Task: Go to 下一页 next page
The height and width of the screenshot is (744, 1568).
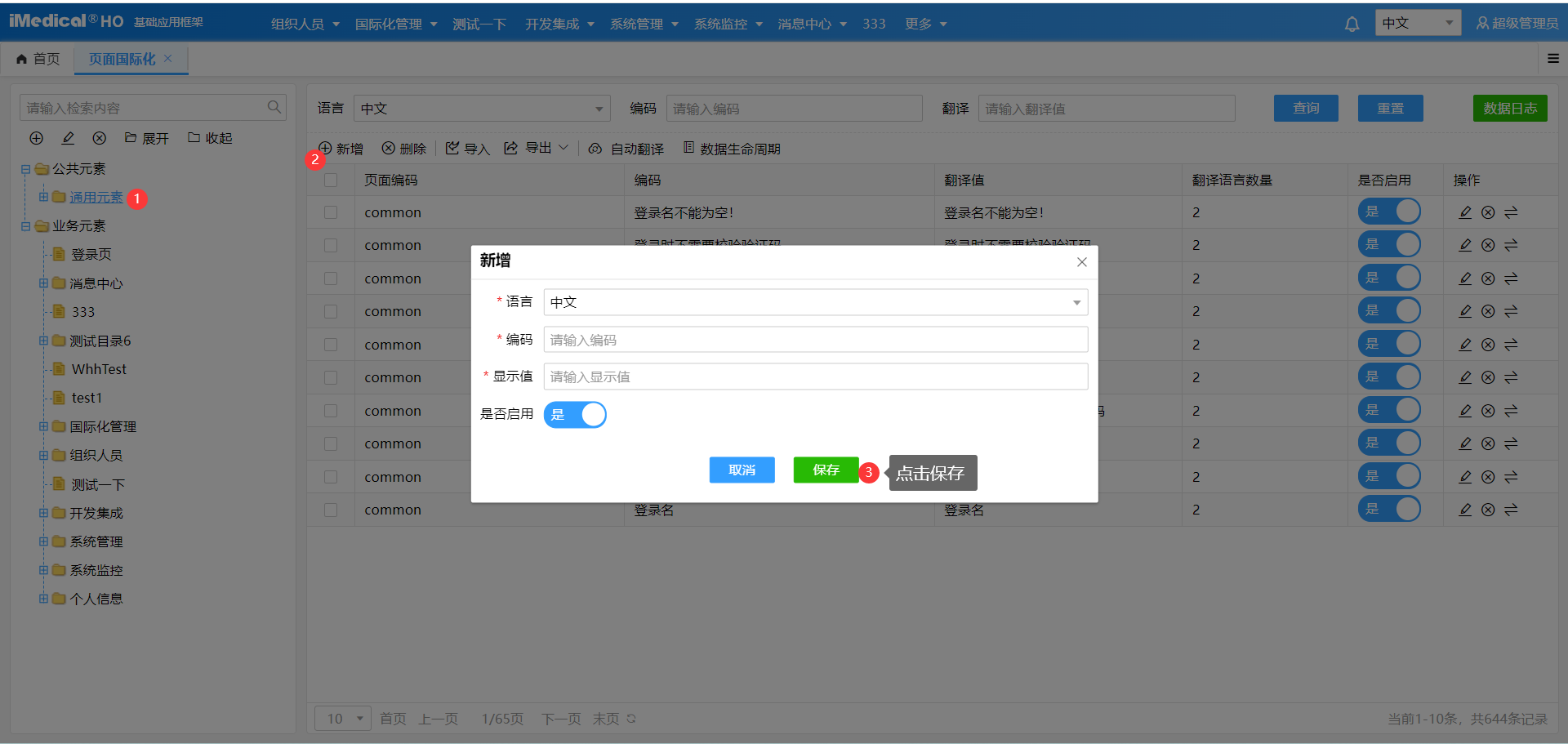Action: pos(561,719)
